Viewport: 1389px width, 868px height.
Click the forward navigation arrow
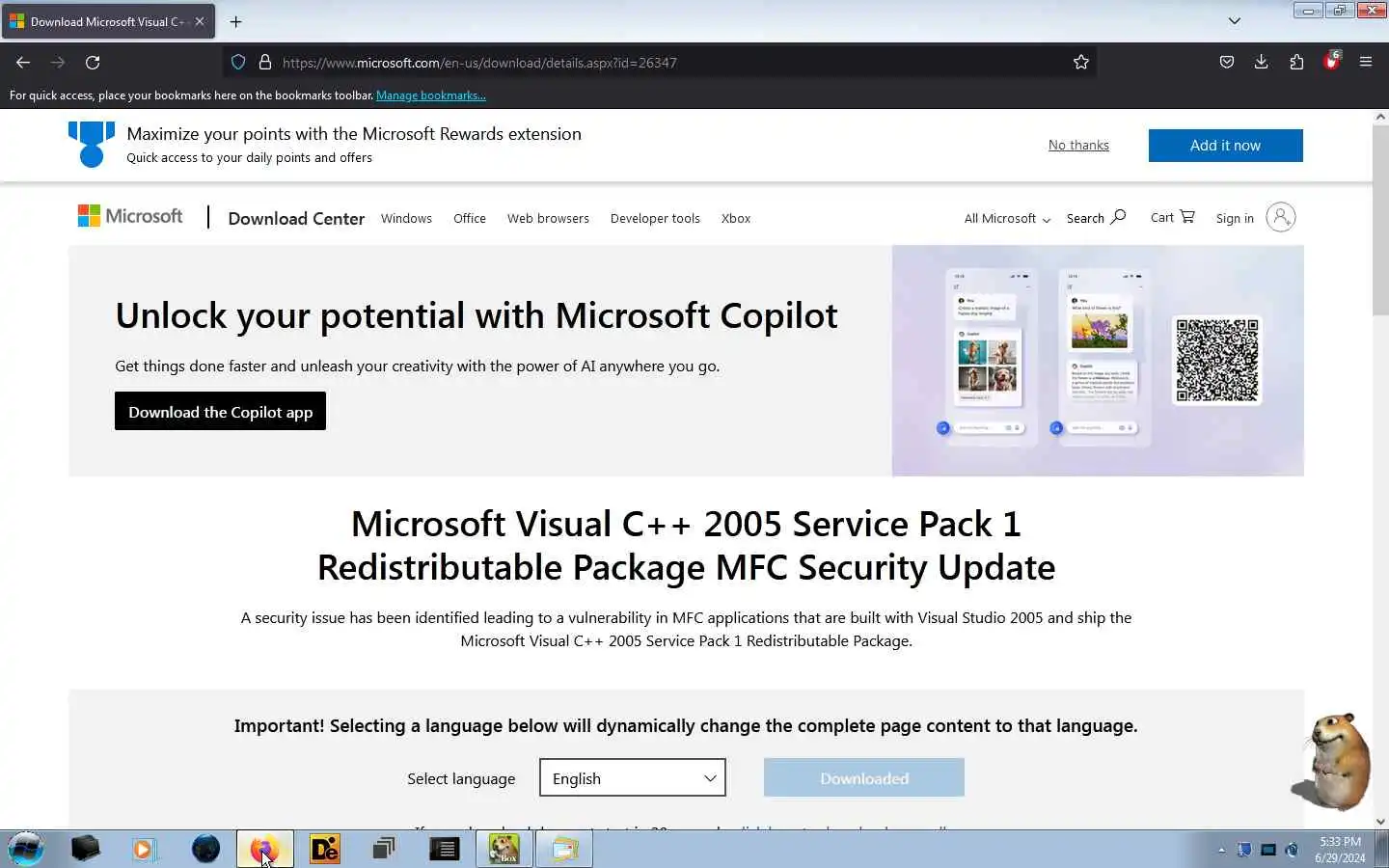(58, 63)
